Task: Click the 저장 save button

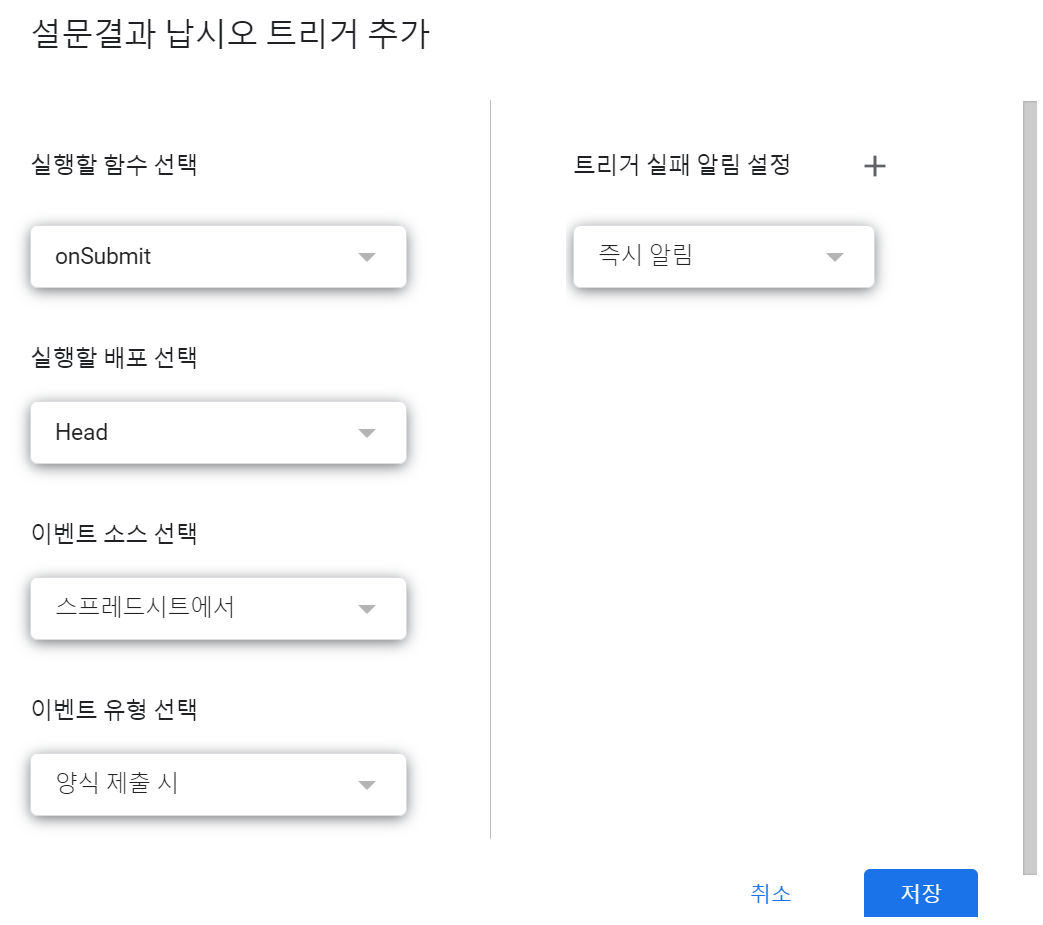Action: point(920,893)
